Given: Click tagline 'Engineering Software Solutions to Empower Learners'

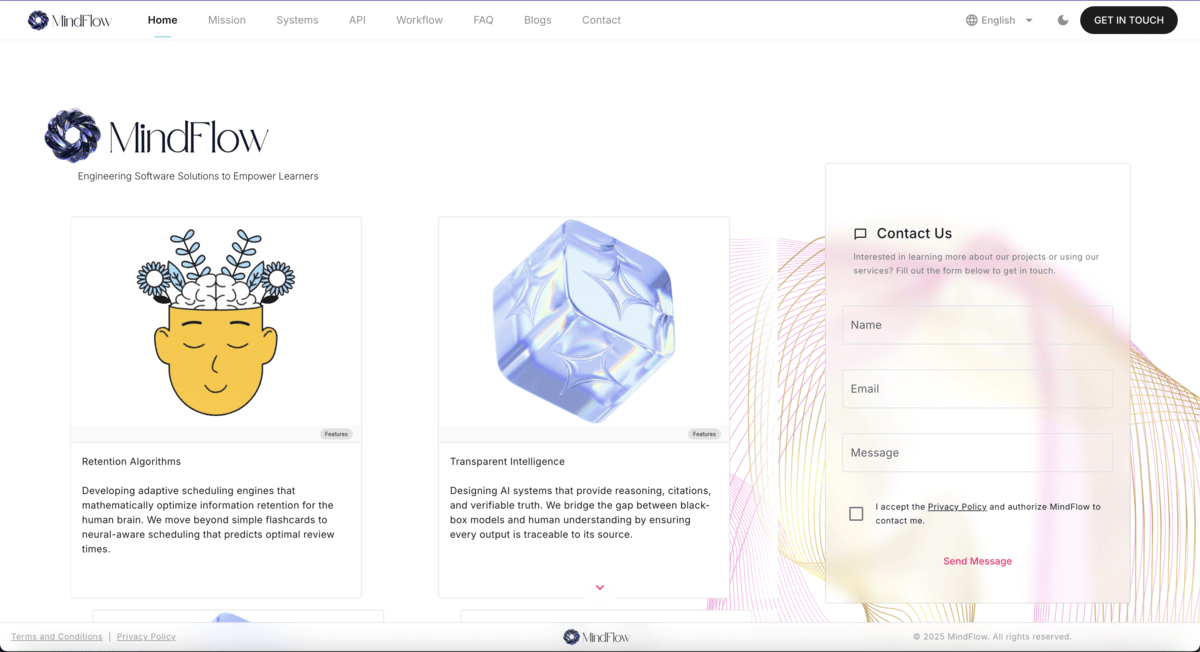Looking at the screenshot, I should [198, 176].
